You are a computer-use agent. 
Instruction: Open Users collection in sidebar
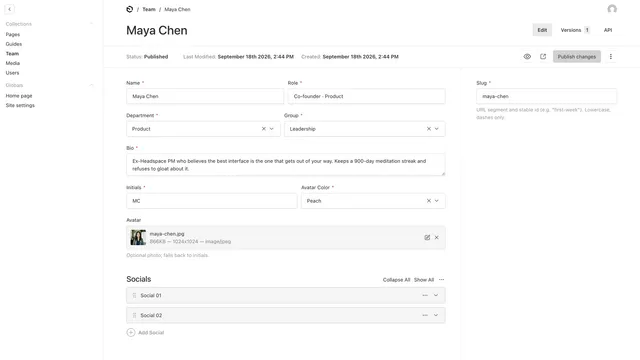pyautogui.click(x=12, y=73)
